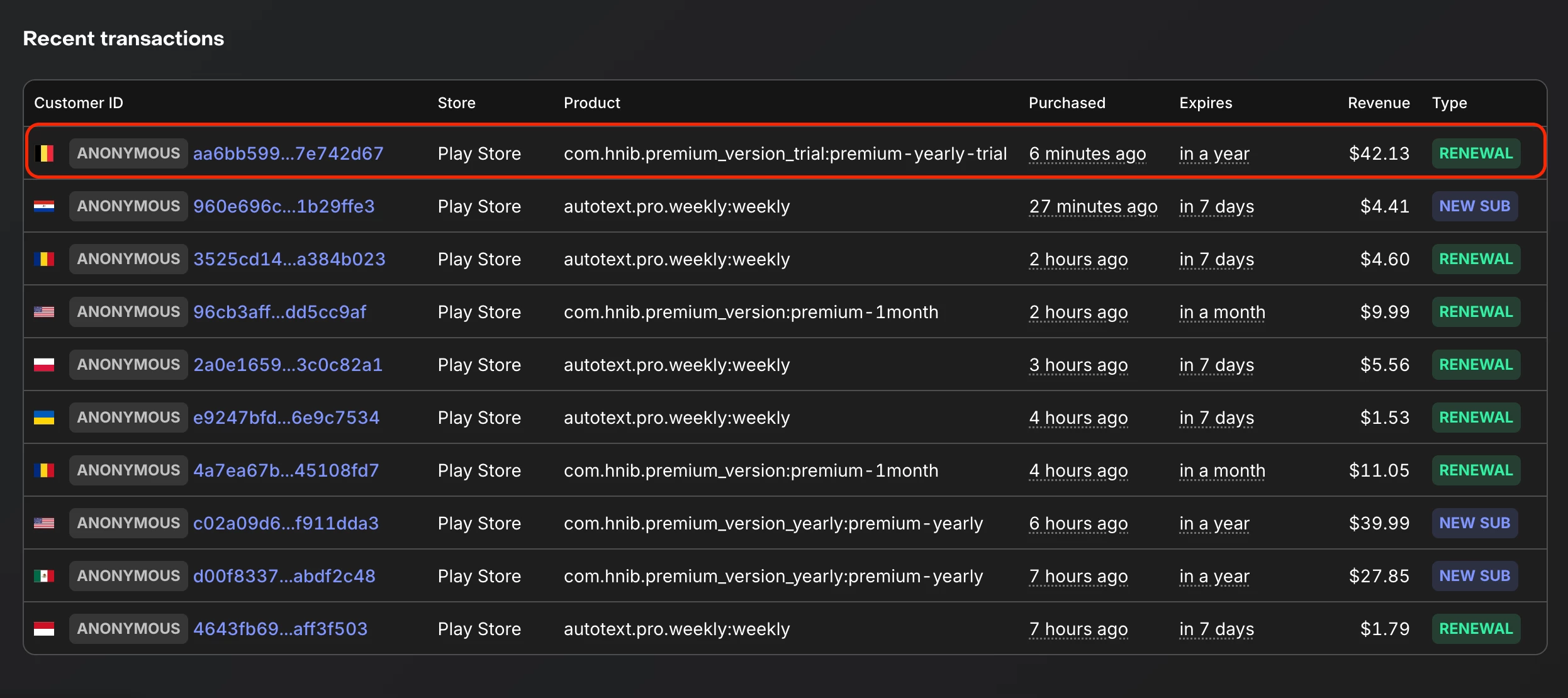The image size is (1568, 698).
Task: Click the flag icon beside customer 4643fb69...aff3f503
Action: click(44, 629)
